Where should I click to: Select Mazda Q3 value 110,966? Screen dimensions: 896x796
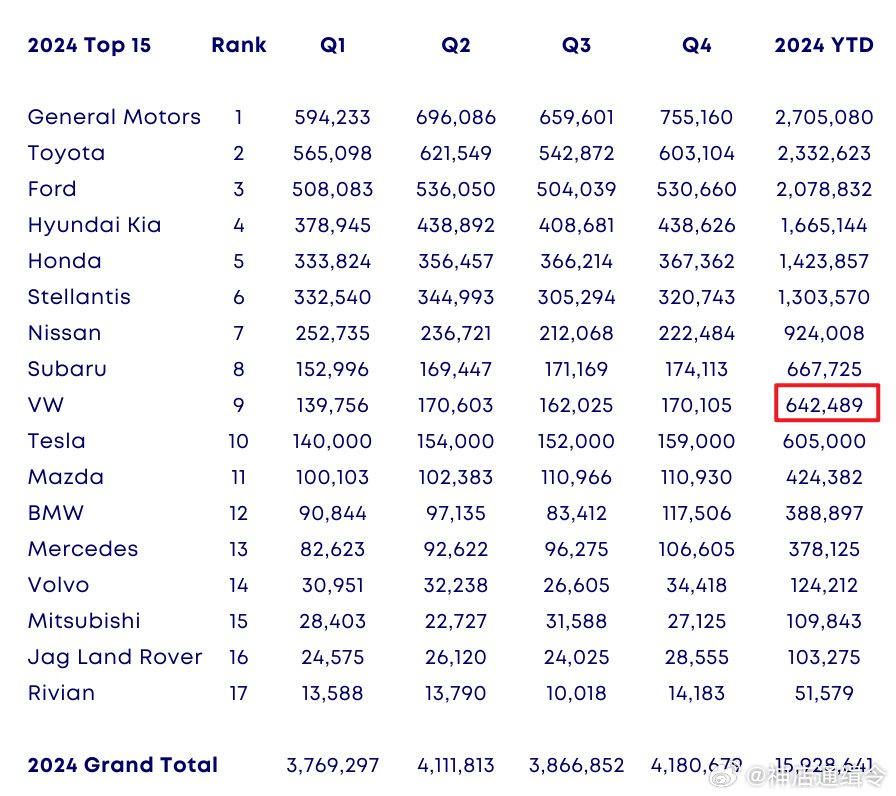click(x=576, y=478)
